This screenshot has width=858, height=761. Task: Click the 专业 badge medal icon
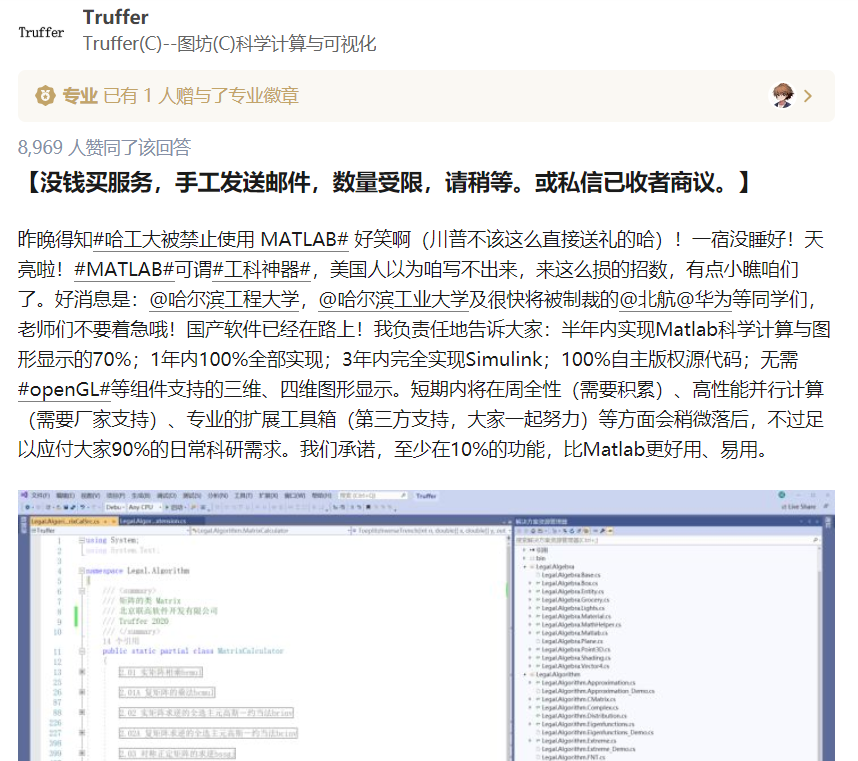point(45,96)
